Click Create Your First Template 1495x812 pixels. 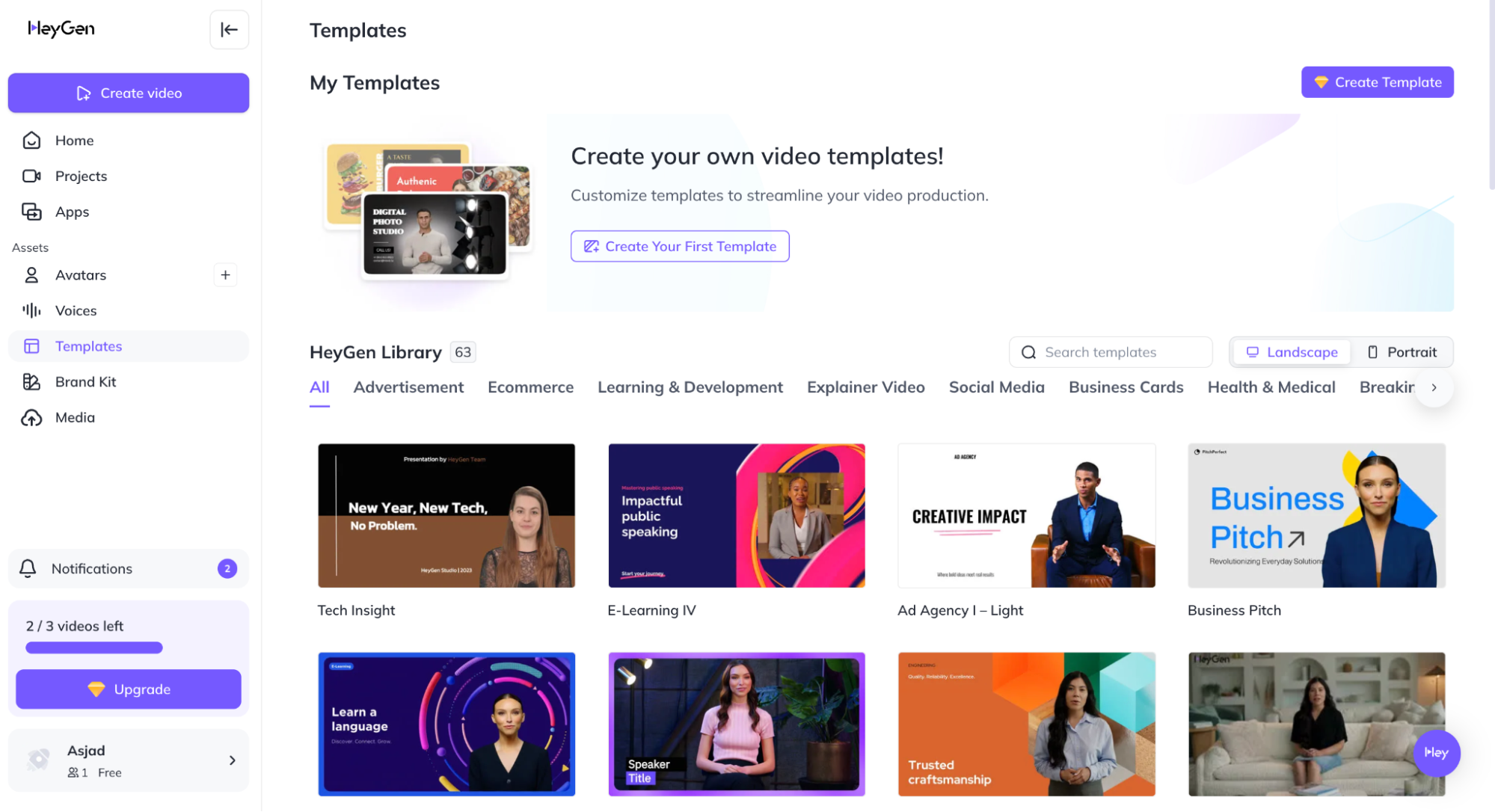(x=679, y=246)
